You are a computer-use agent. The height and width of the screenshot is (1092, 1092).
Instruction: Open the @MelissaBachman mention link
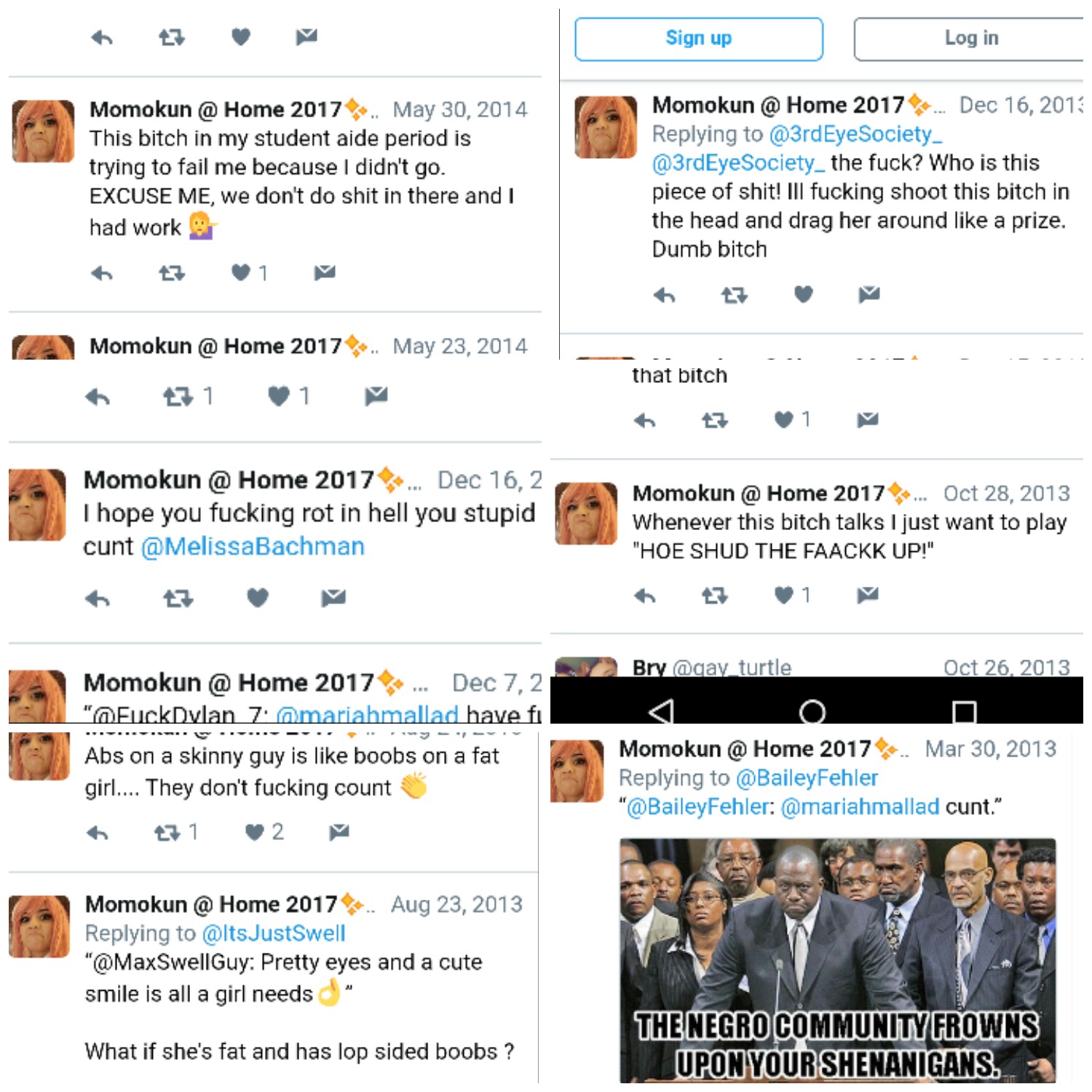coord(253,547)
